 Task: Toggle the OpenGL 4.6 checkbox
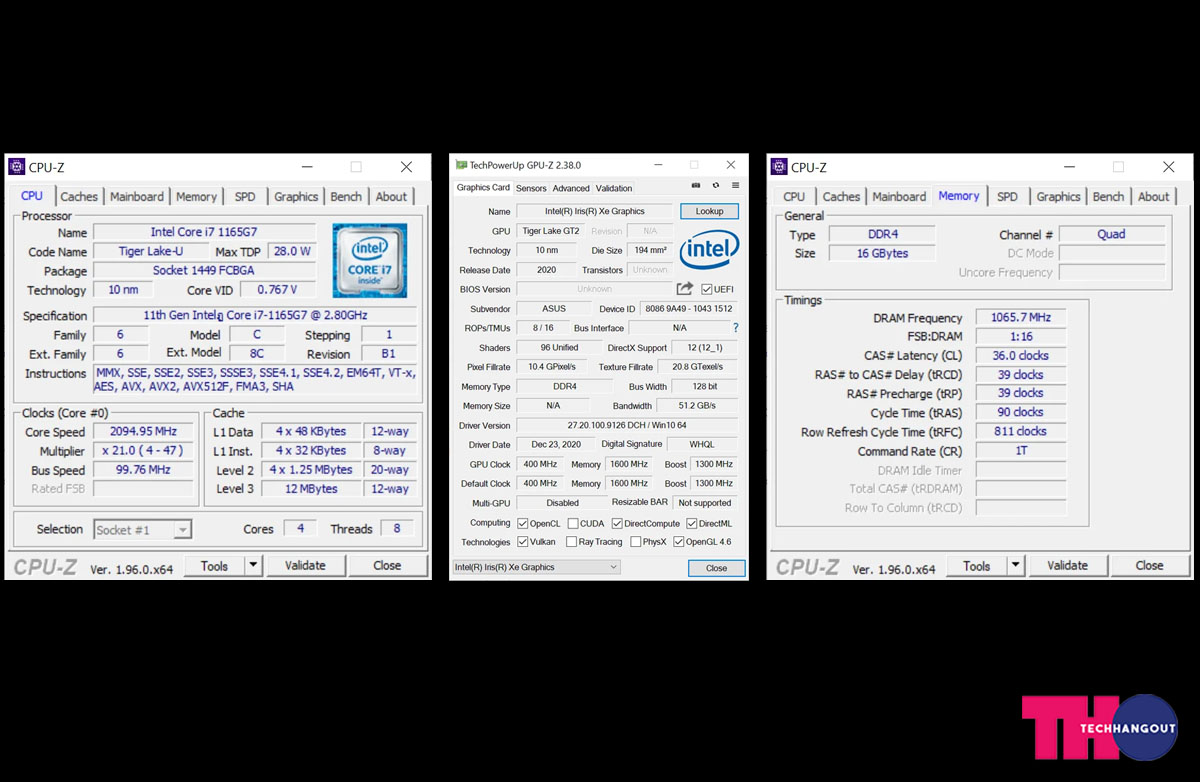coord(679,542)
